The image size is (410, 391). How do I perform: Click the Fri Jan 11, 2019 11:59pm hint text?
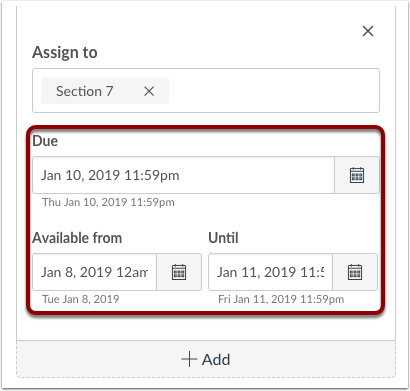click(x=281, y=299)
